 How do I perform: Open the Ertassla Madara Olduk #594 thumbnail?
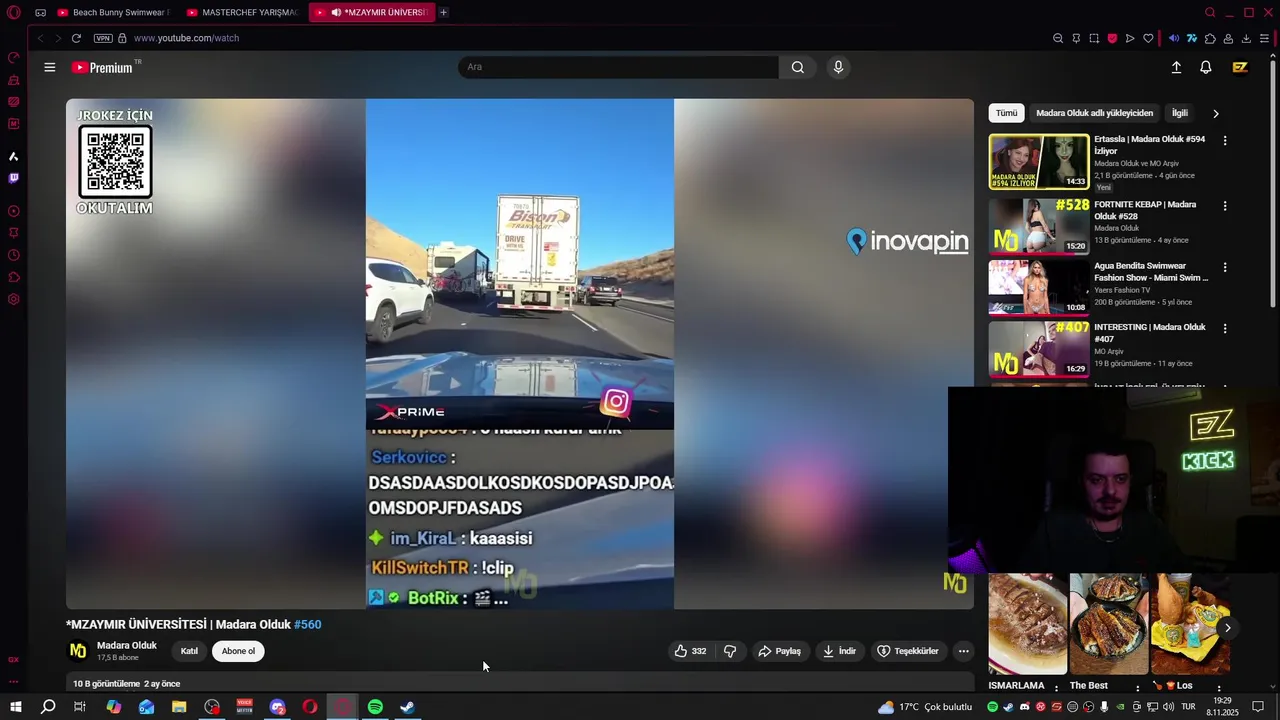(1039, 162)
